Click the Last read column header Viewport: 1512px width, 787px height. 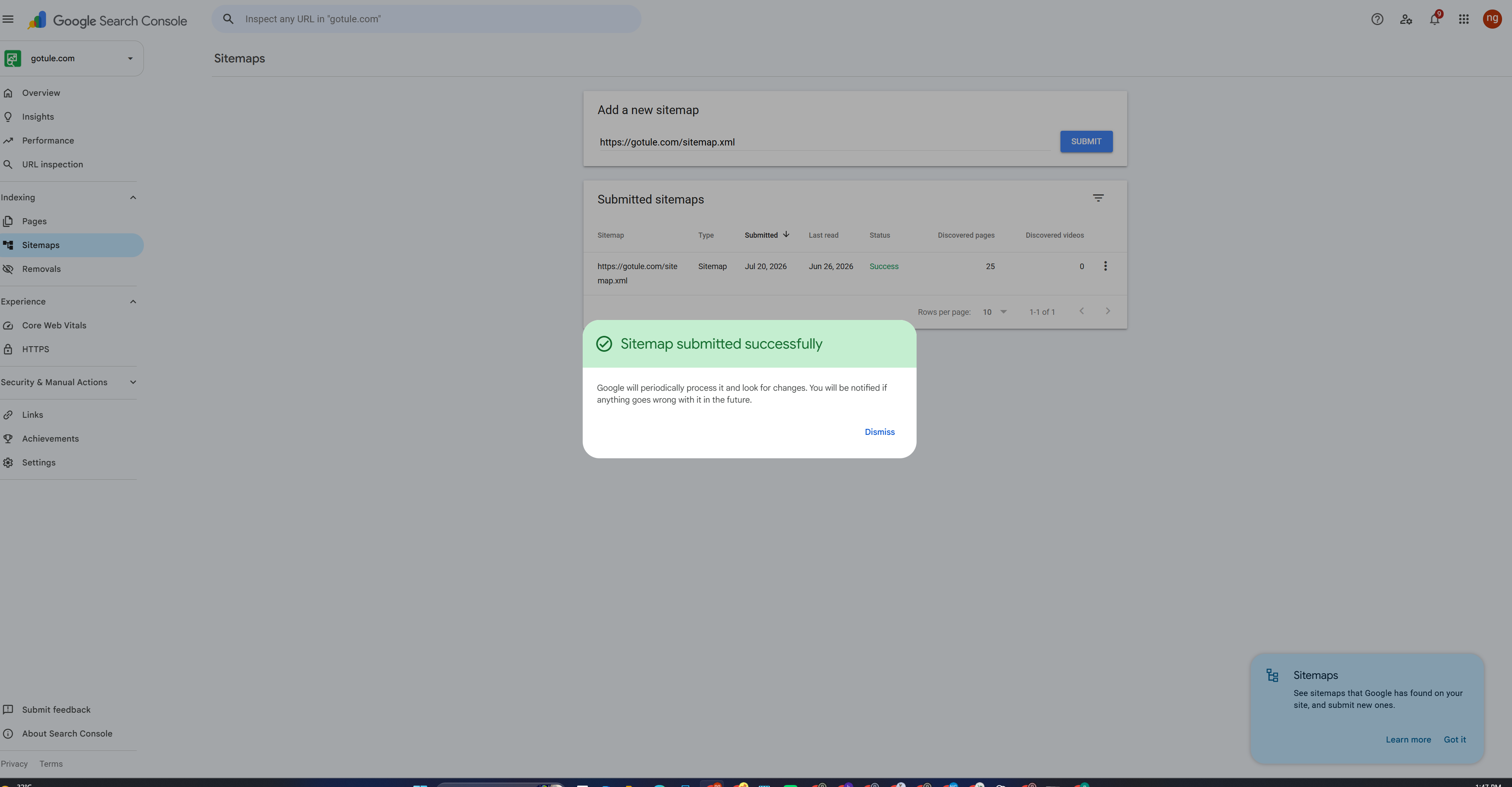(x=824, y=235)
